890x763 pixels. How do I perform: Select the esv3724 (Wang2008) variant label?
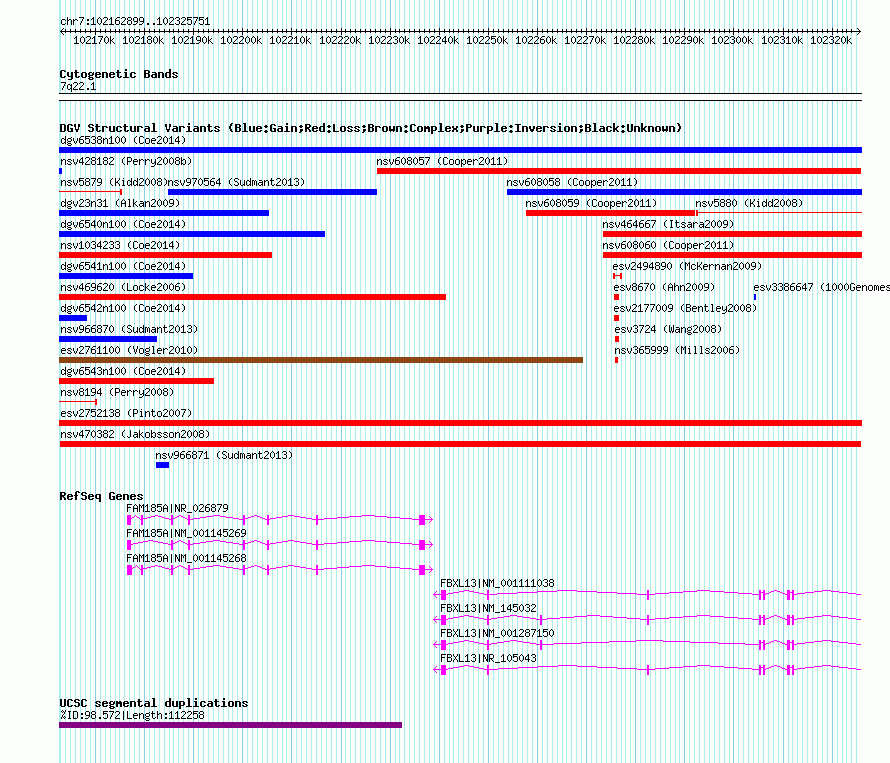668,329
